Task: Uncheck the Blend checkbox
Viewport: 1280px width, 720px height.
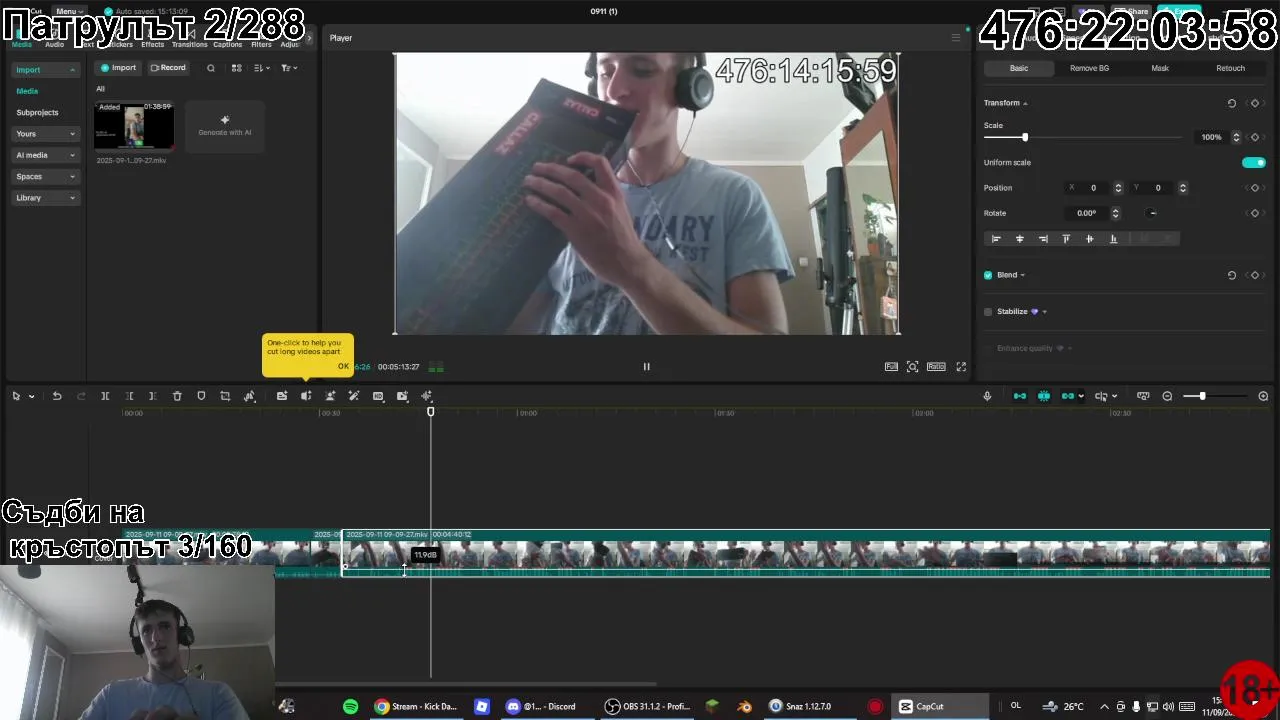Action: [988, 275]
